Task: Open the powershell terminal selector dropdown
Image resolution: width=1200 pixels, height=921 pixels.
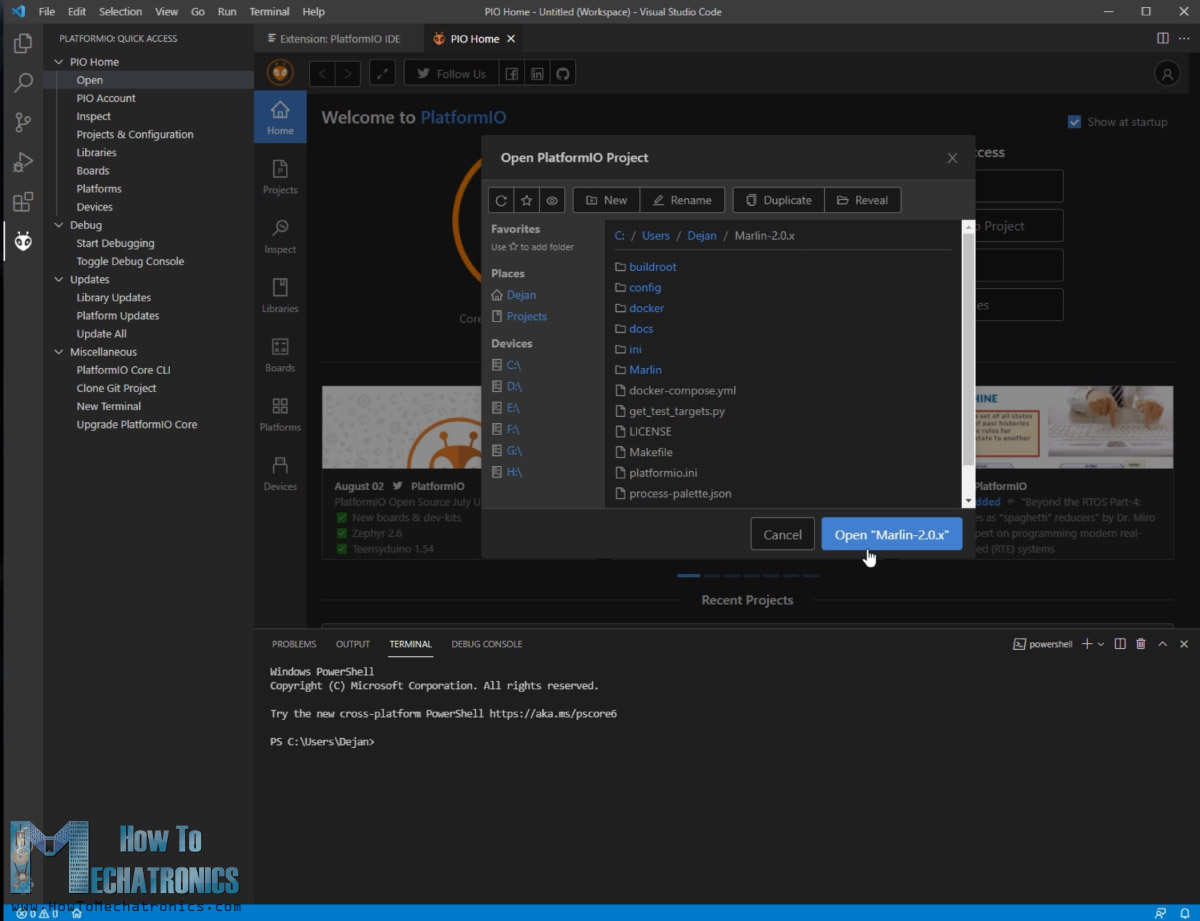Action: point(1101,644)
